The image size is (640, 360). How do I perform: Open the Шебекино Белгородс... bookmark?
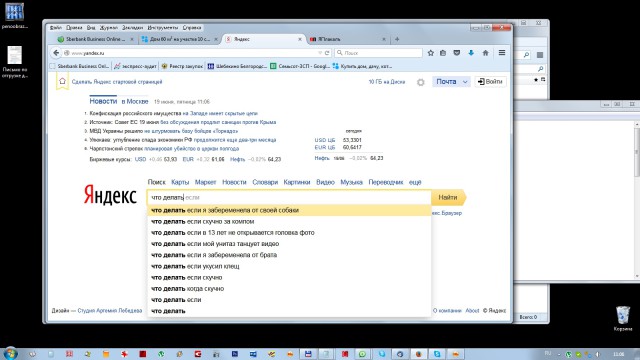pos(237,66)
